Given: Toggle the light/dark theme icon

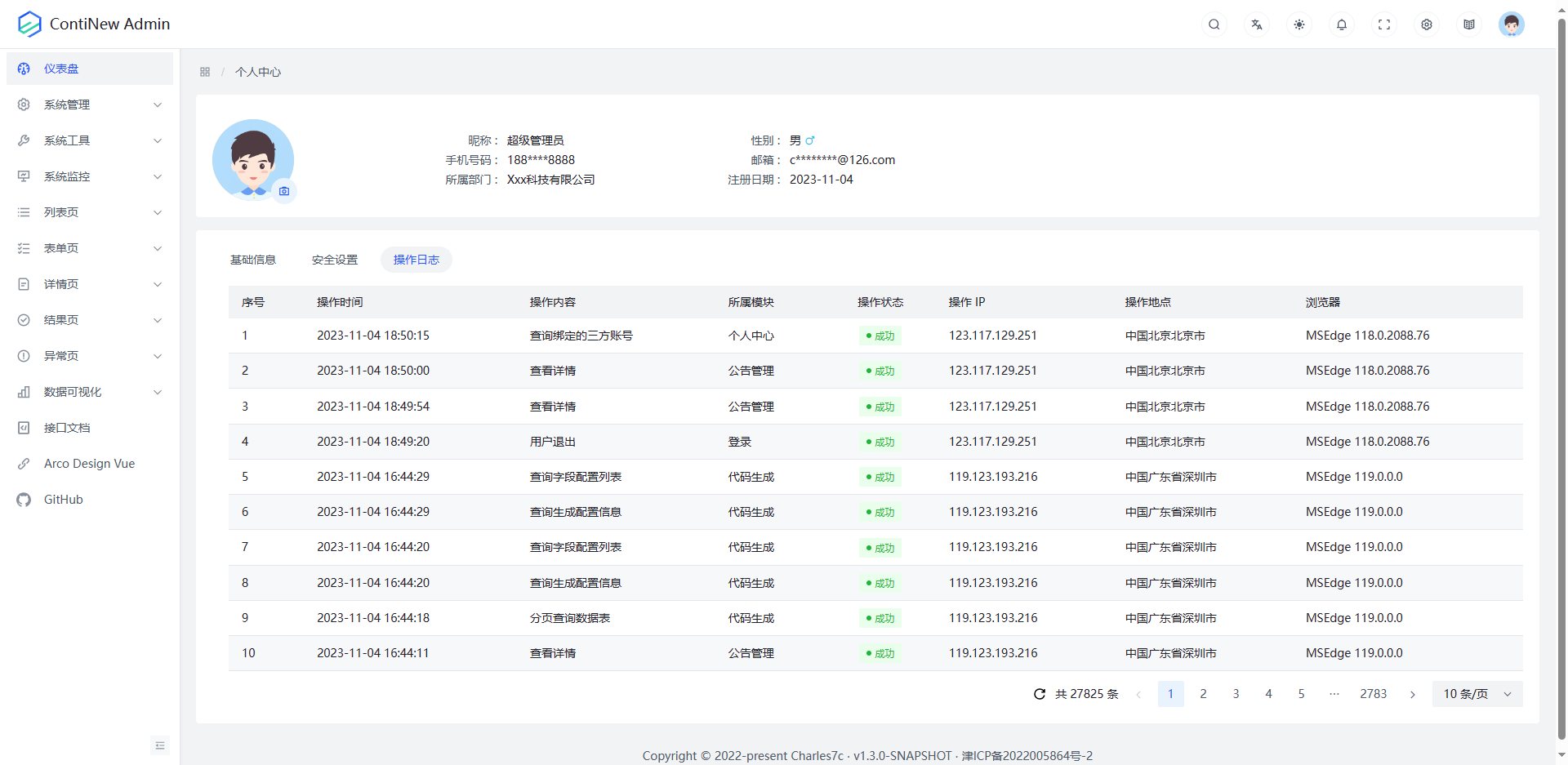Looking at the screenshot, I should 1299,24.
